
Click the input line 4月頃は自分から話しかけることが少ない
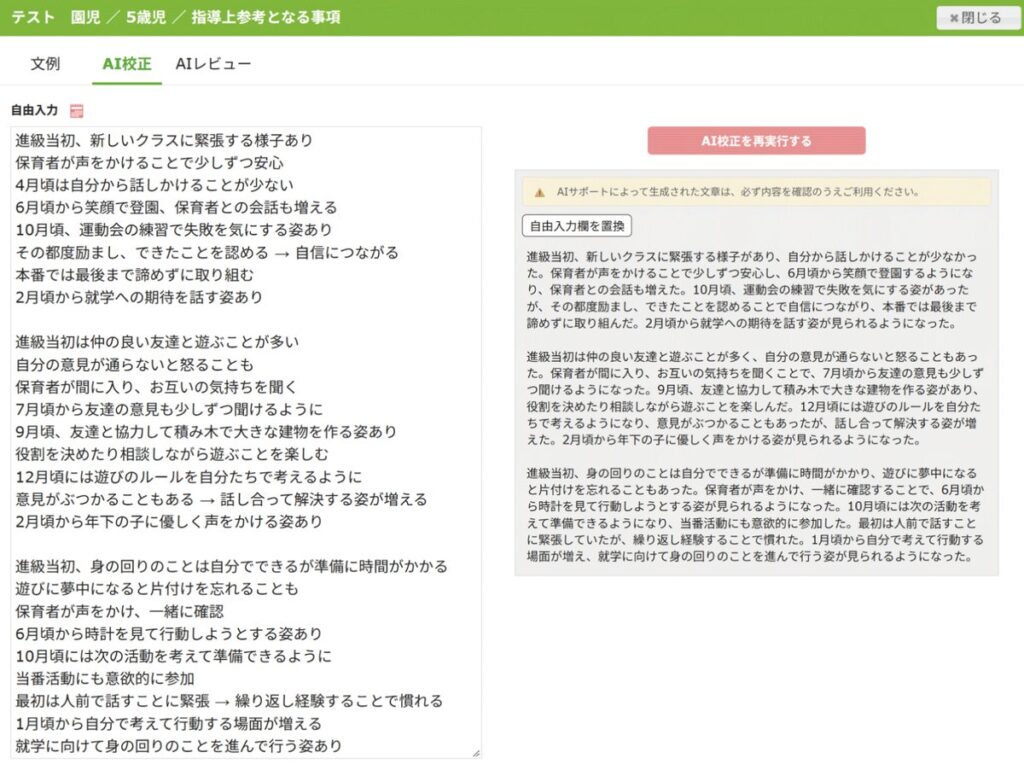154,185
